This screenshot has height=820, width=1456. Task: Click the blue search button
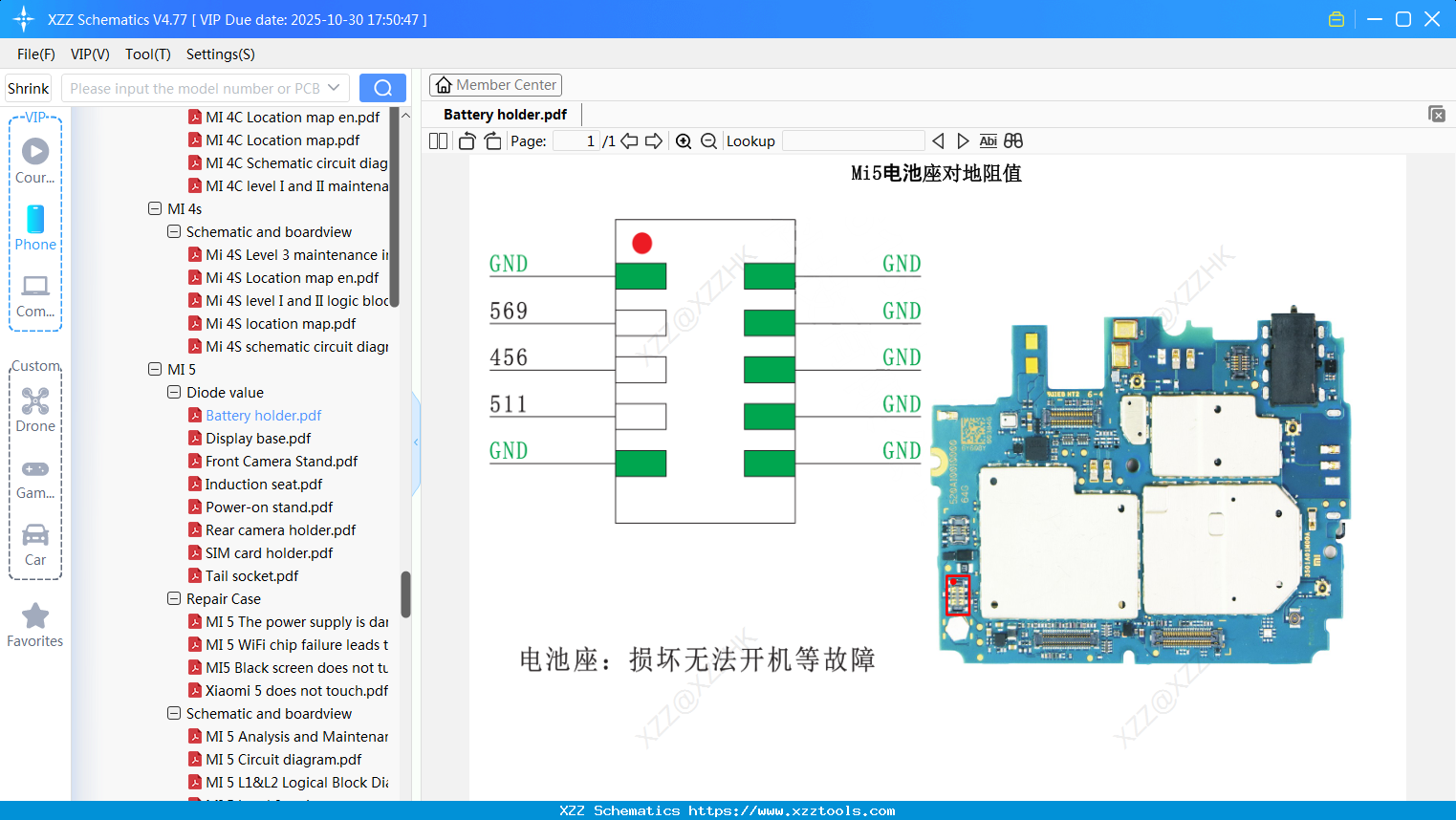(x=382, y=88)
